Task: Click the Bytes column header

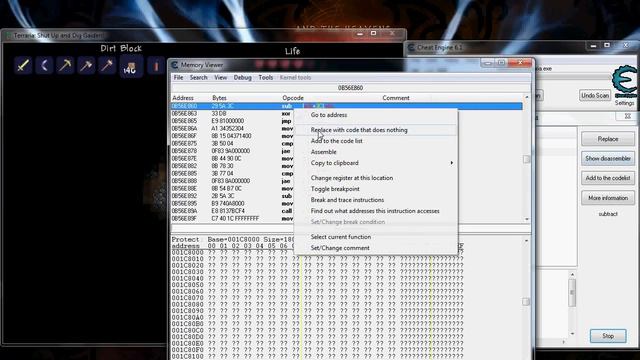Action: click(219, 98)
